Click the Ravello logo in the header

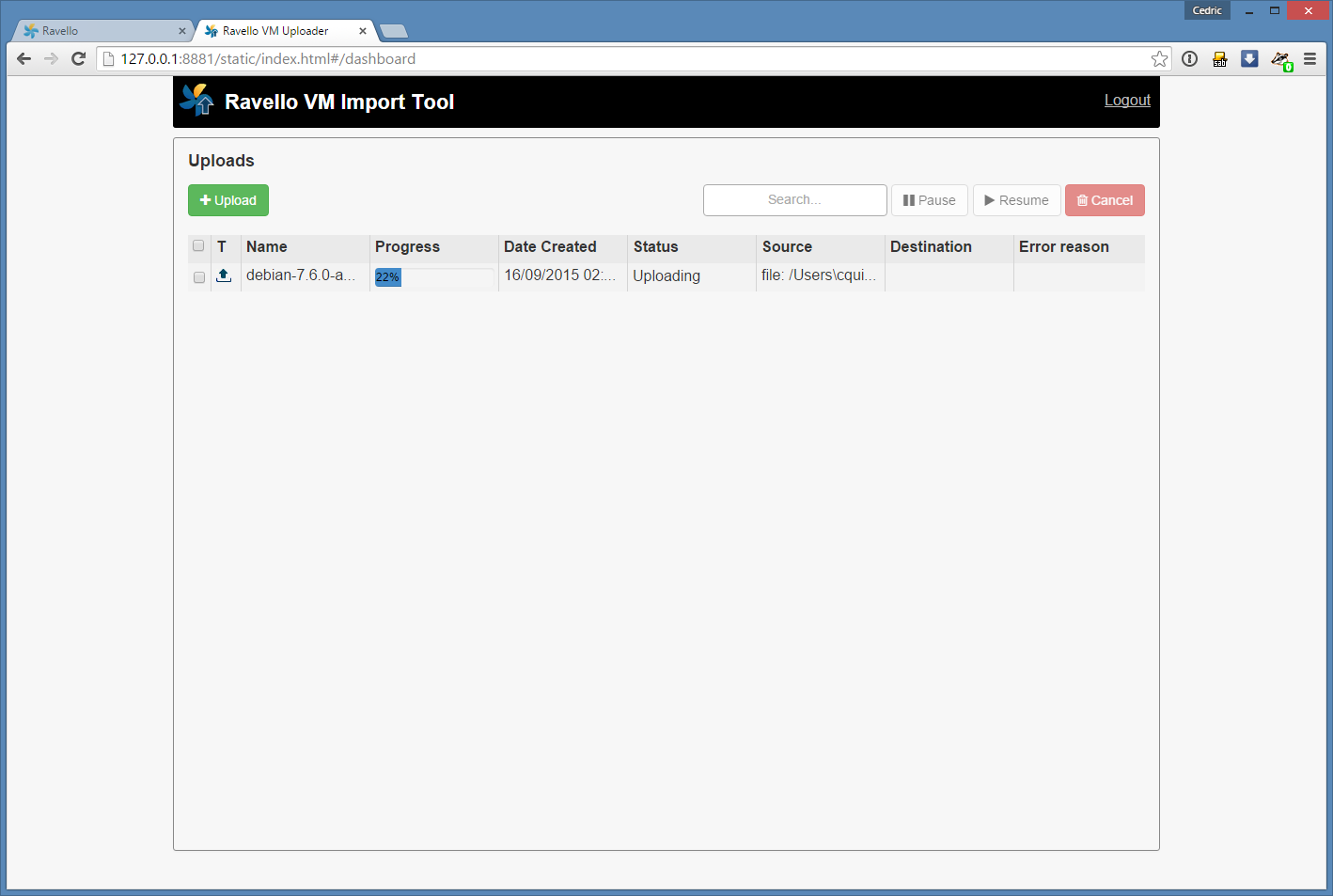point(197,100)
